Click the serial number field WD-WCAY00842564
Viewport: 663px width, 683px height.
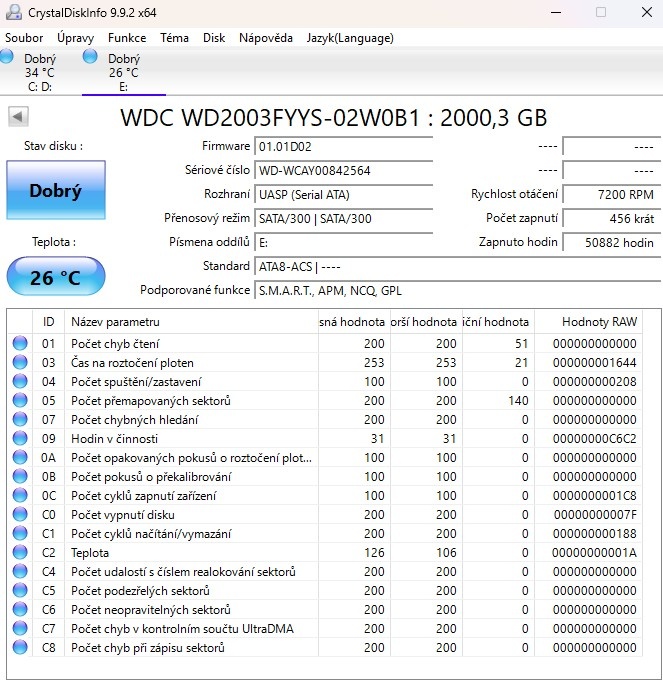point(343,170)
